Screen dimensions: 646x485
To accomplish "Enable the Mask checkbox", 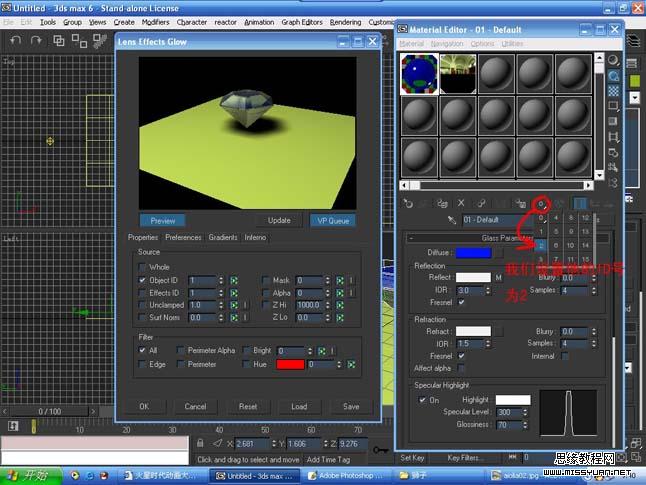I will tap(266, 280).
